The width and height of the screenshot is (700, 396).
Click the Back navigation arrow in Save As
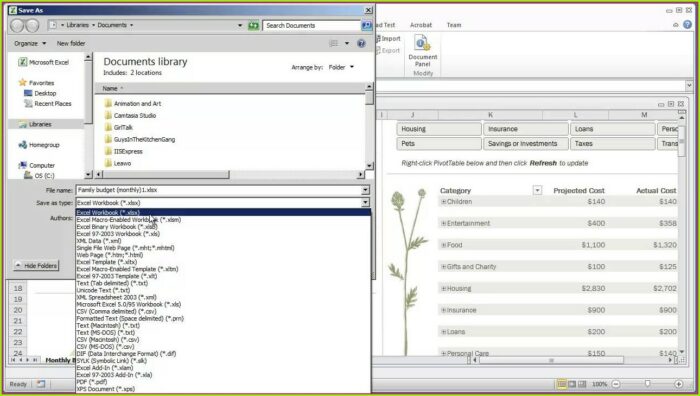click(17, 25)
